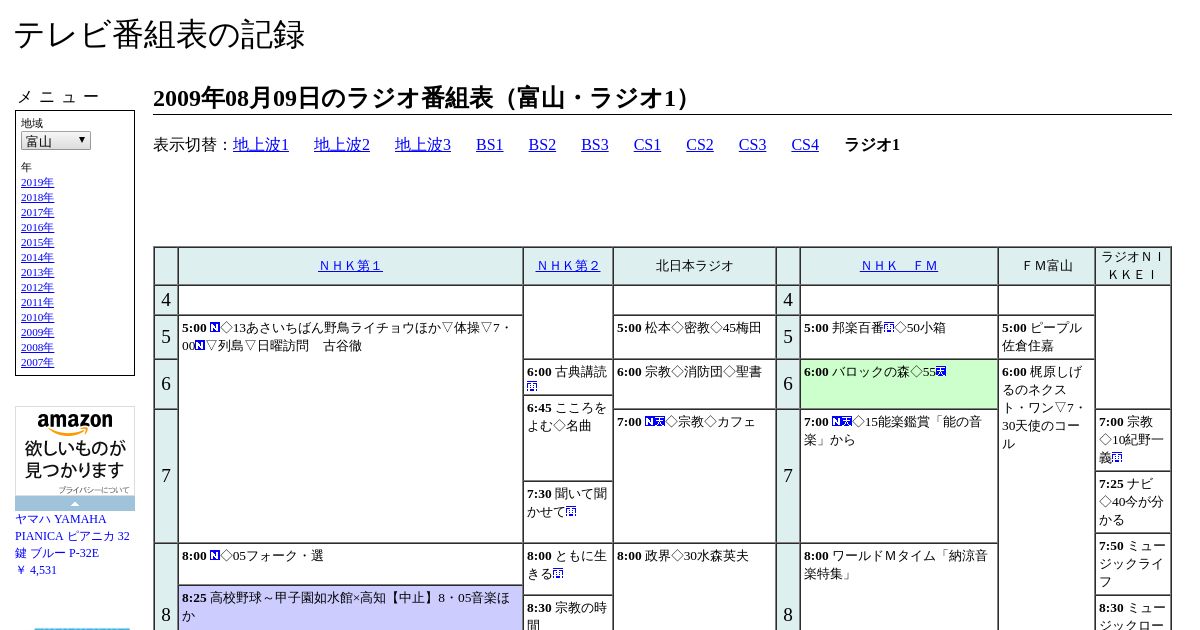The width and height of the screenshot is (1200, 630).
Task: Click the 5:00 邦楽百番 program entry
Action: 899,337
